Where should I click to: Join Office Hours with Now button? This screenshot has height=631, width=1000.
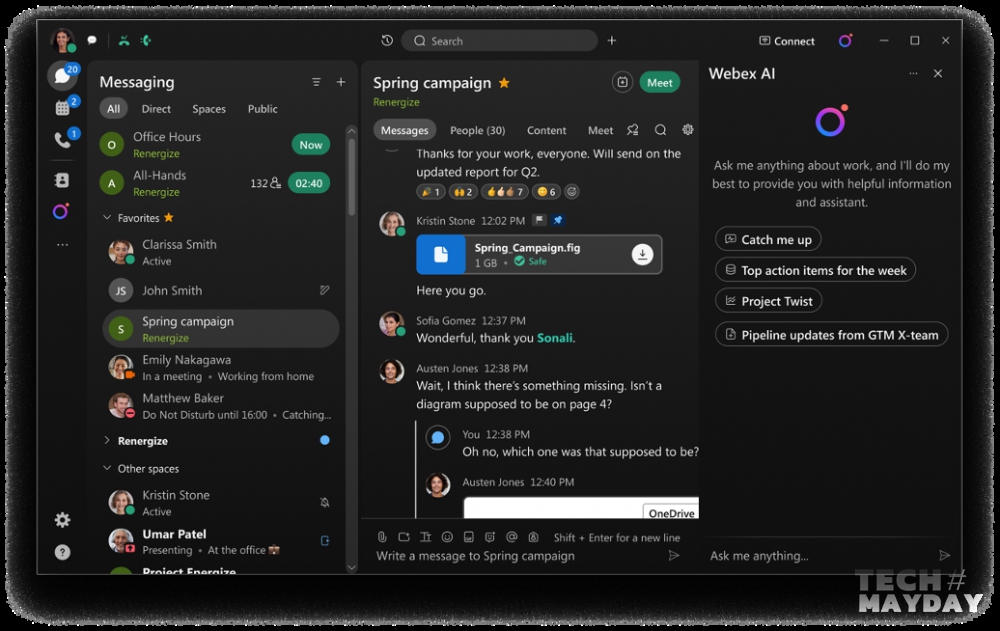click(311, 145)
